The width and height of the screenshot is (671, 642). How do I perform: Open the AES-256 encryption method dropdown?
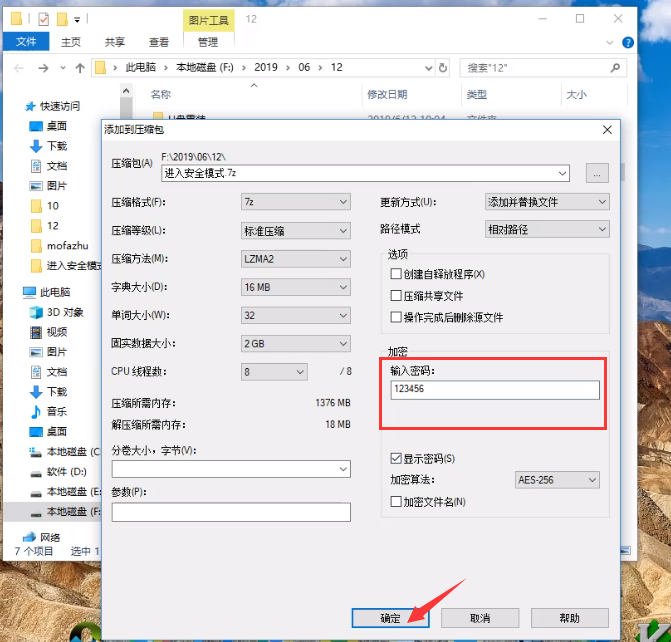pyautogui.click(x=557, y=480)
